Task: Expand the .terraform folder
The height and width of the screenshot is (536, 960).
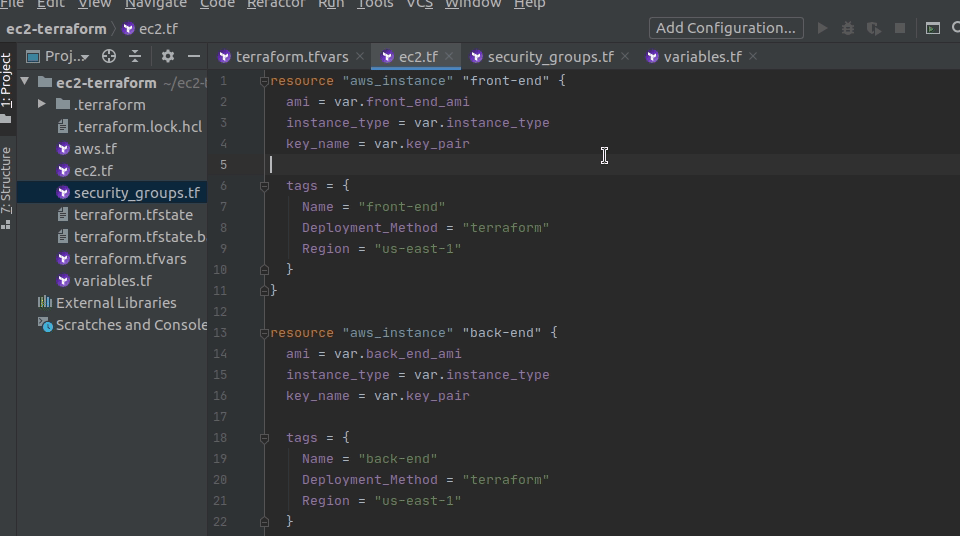Action: (42, 104)
